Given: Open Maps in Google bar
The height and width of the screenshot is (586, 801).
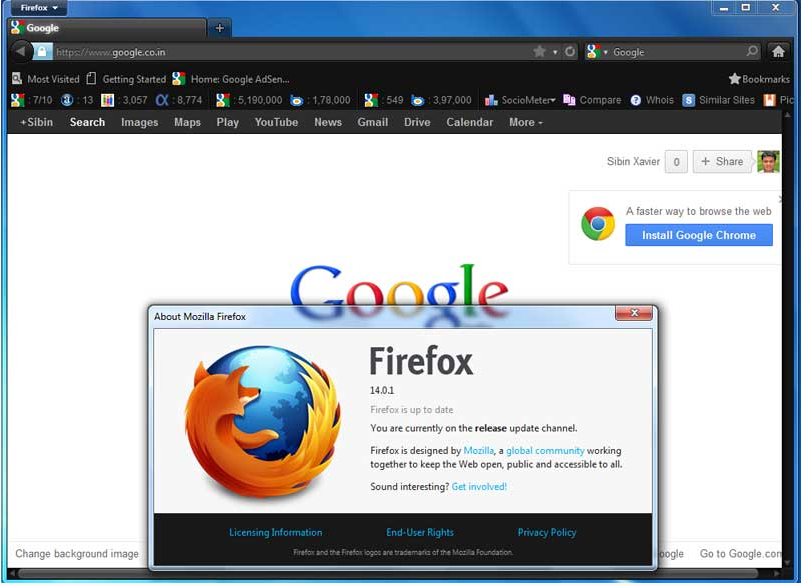Looking at the screenshot, I should click(x=187, y=122).
